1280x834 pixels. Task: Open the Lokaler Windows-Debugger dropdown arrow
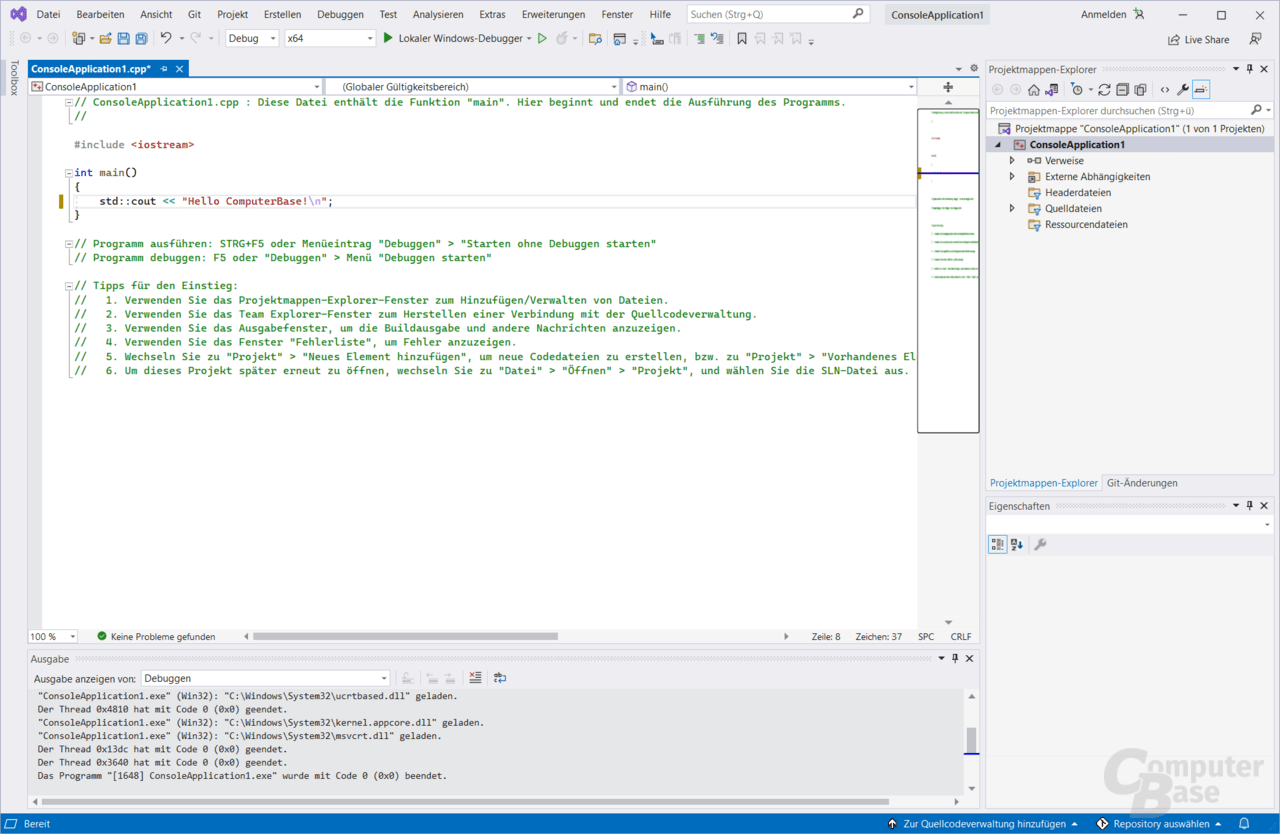pyautogui.click(x=531, y=39)
